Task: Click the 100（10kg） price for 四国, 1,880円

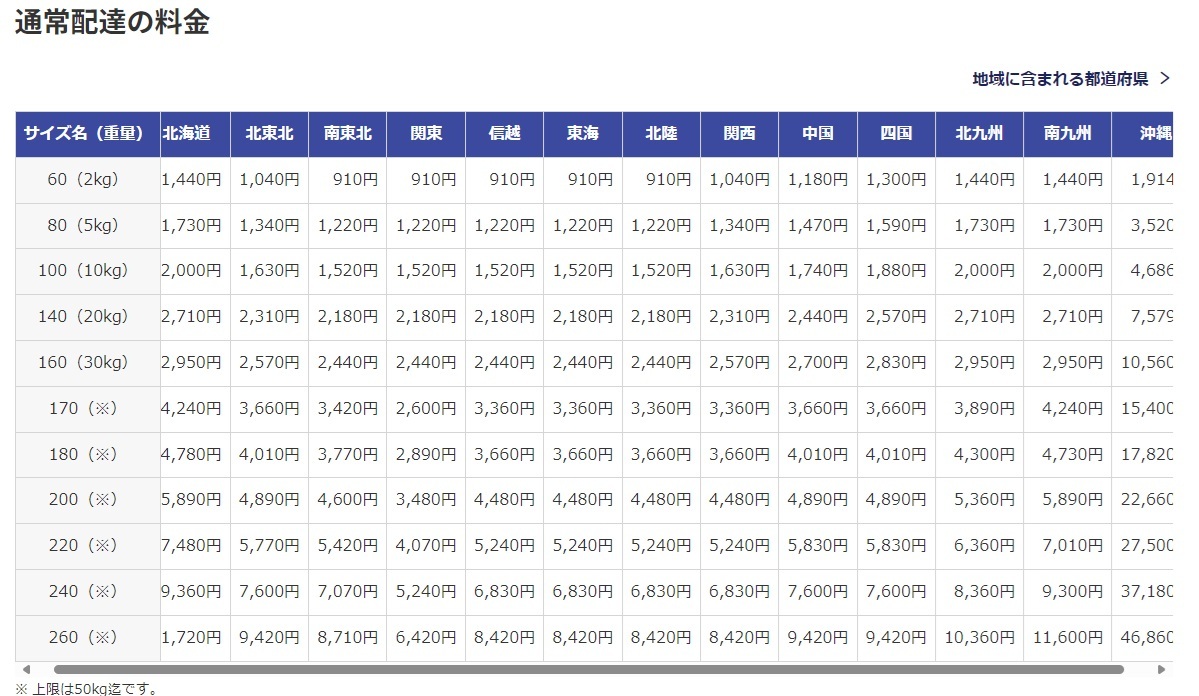Action: click(x=896, y=271)
